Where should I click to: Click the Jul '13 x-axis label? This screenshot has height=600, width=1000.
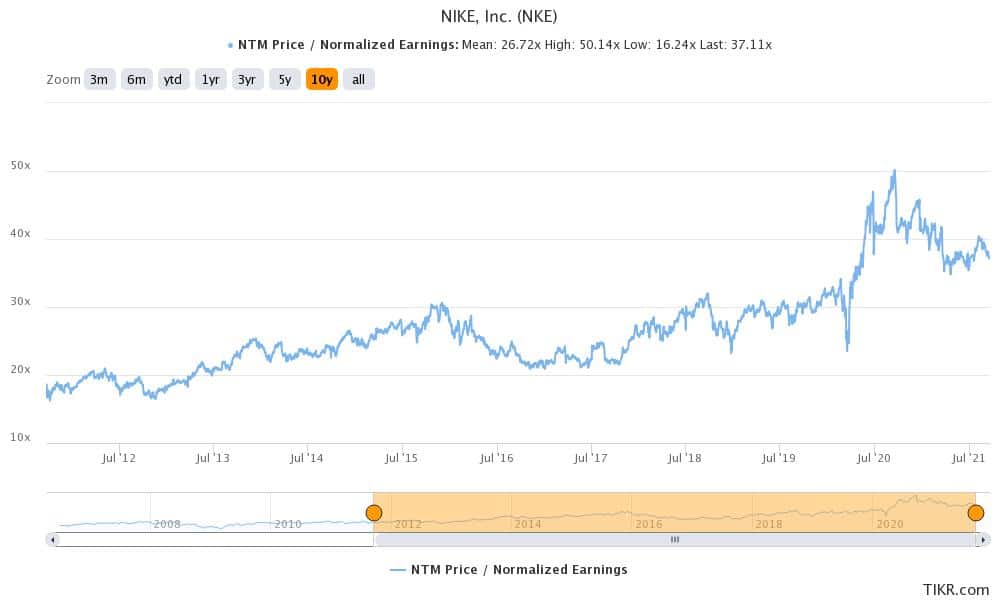coord(212,458)
